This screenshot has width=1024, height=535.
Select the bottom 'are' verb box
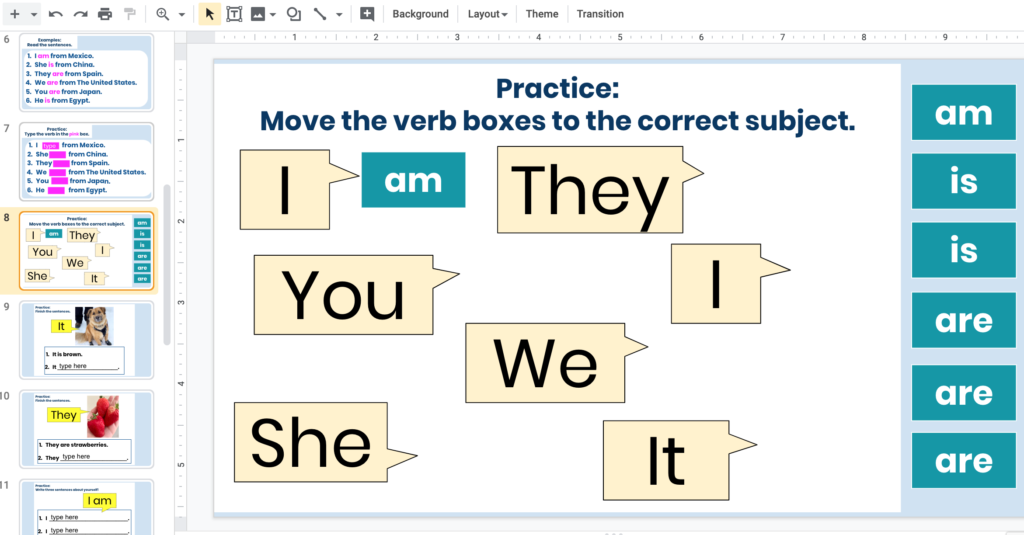(964, 461)
